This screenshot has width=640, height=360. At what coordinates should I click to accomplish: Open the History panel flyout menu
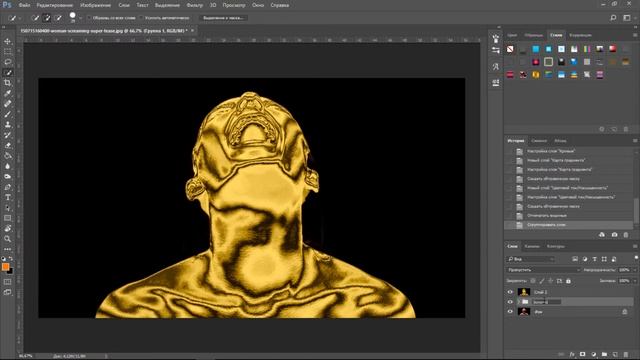pos(635,140)
